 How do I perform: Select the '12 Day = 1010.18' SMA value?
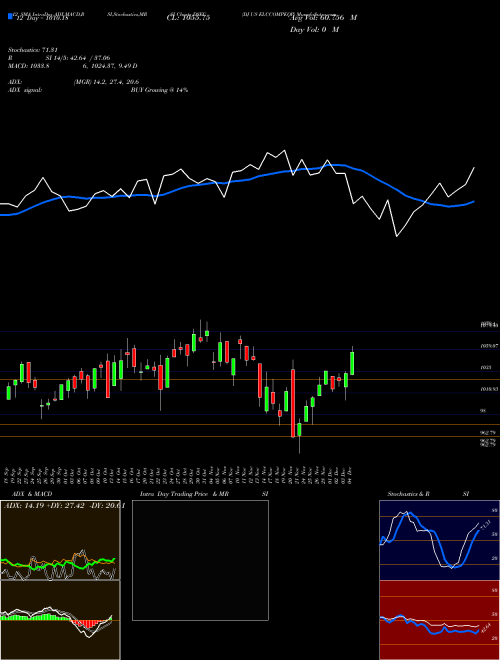[41, 18]
